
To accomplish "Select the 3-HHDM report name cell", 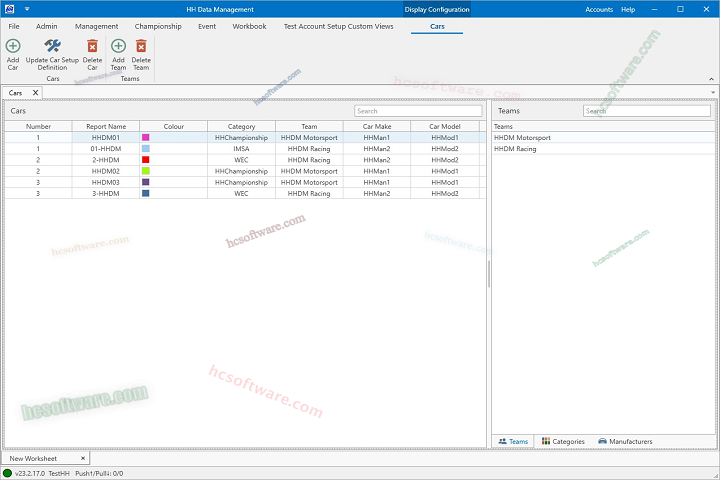I will pyautogui.click(x=106, y=193).
